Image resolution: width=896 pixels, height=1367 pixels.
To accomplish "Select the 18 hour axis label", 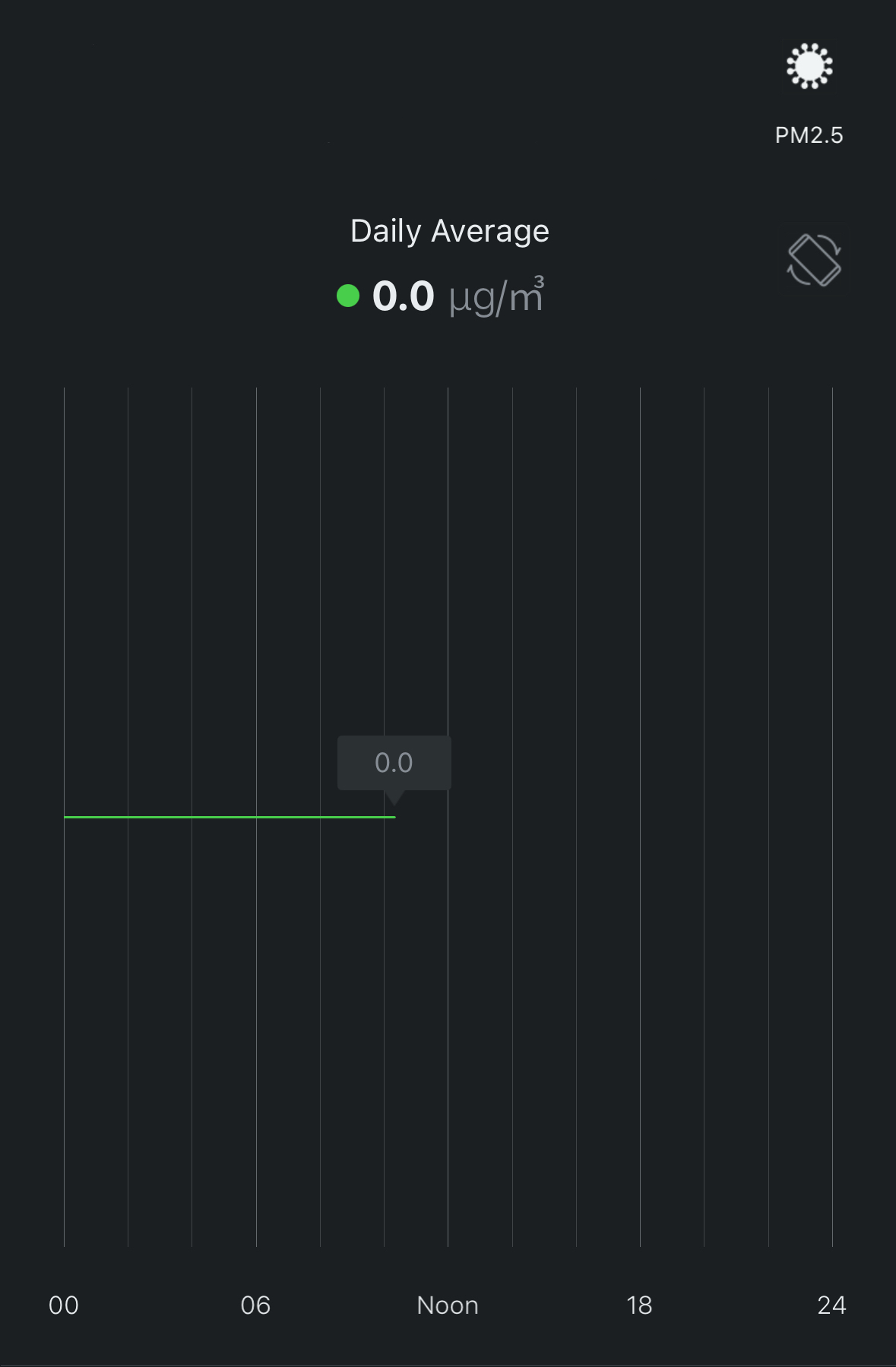I will pos(639,1305).
